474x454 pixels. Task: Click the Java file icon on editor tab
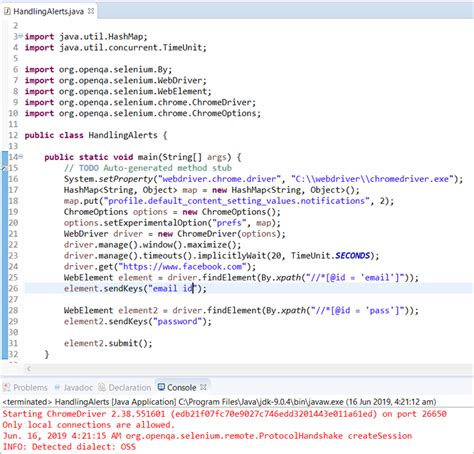[x=7, y=11]
